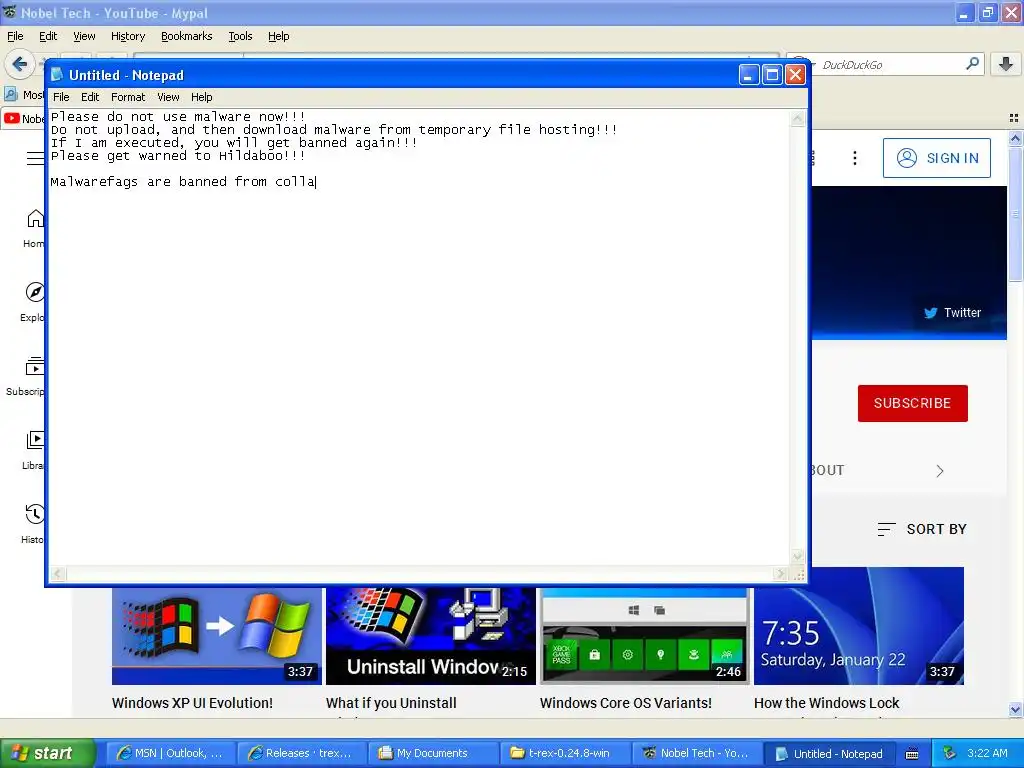Click the tray icon beside the clock
The height and width of the screenshot is (768, 1024).
[x=948, y=753]
